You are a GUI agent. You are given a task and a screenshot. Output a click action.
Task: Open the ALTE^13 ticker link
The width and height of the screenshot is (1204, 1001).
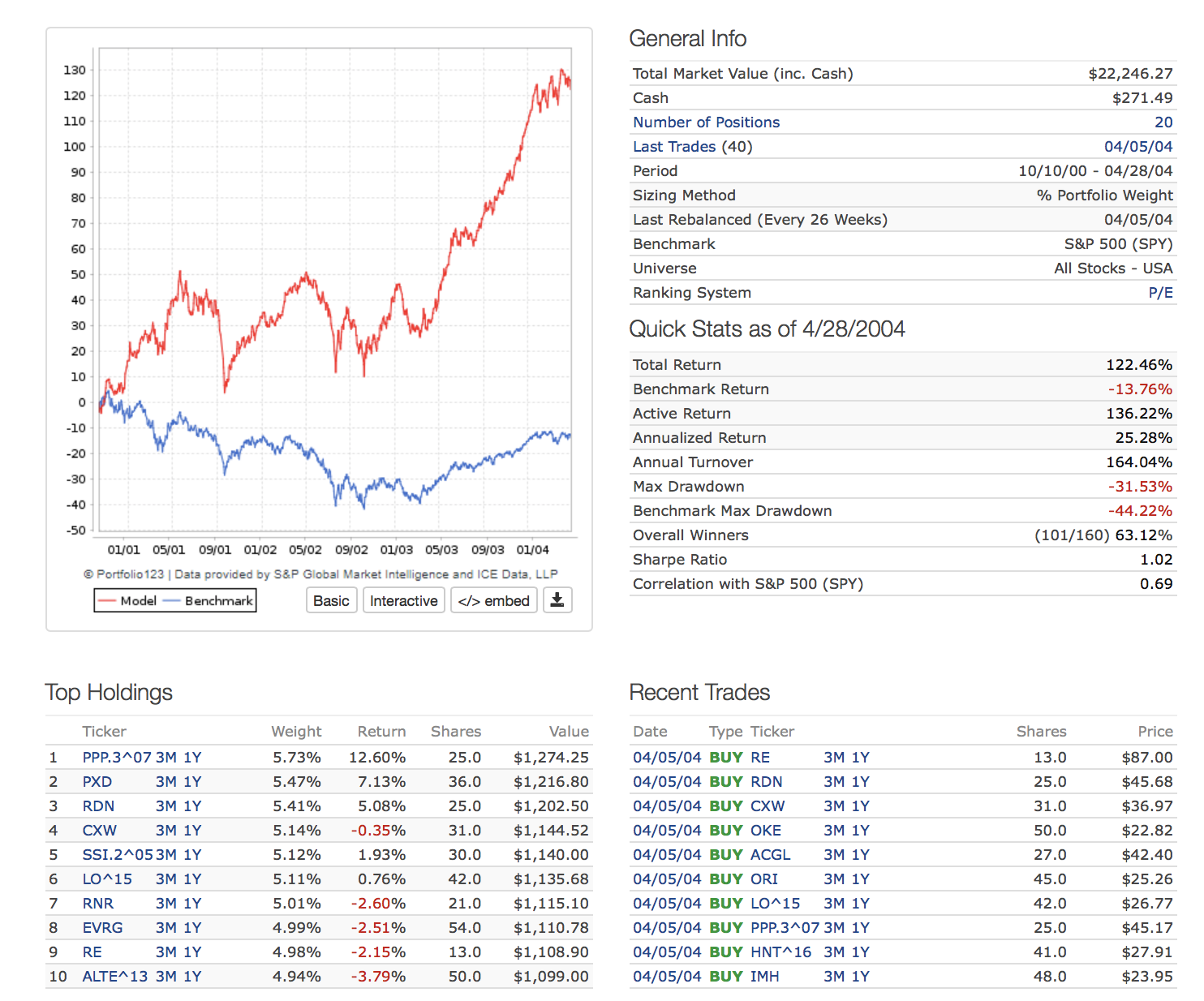pyautogui.click(x=115, y=977)
